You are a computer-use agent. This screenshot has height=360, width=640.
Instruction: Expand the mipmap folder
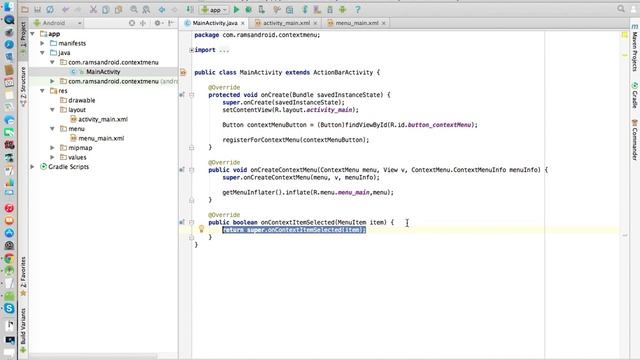52,148
